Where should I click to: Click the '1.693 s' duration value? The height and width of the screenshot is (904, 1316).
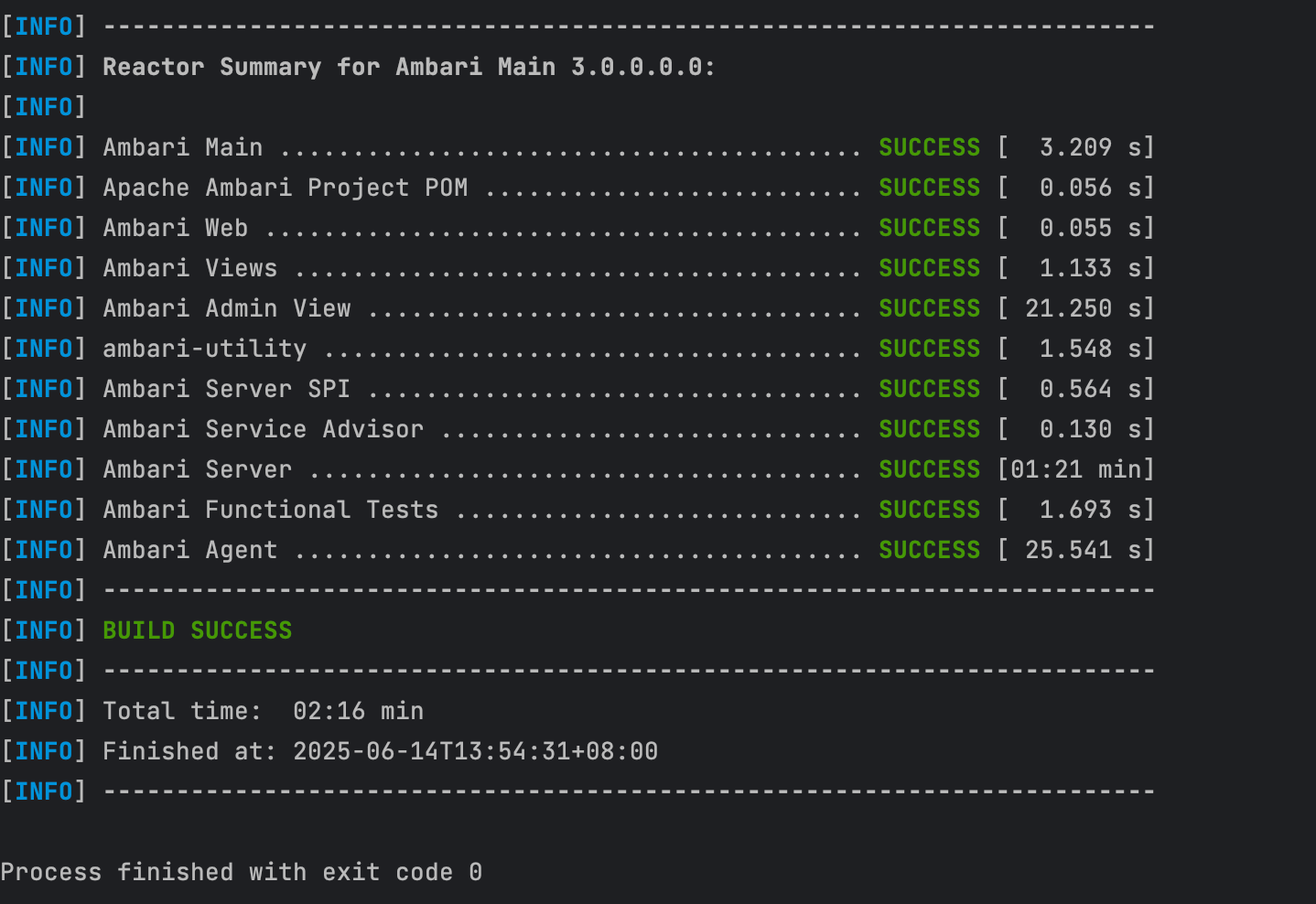pos(1091,510)
